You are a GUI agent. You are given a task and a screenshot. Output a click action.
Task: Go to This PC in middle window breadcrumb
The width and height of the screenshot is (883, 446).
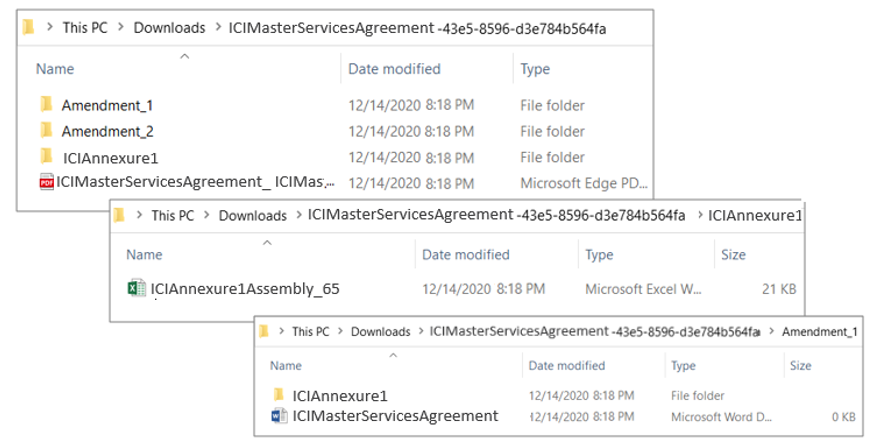point(173,215)
